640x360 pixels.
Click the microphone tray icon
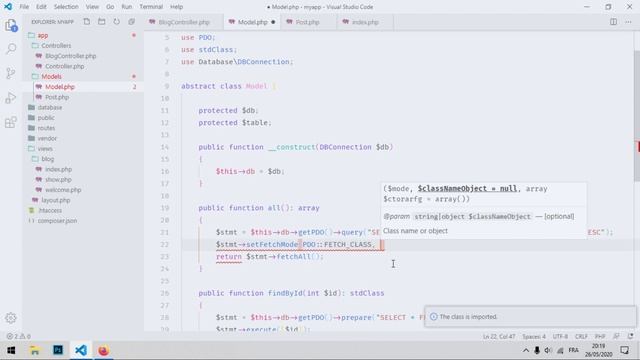(x=537, y=350)
